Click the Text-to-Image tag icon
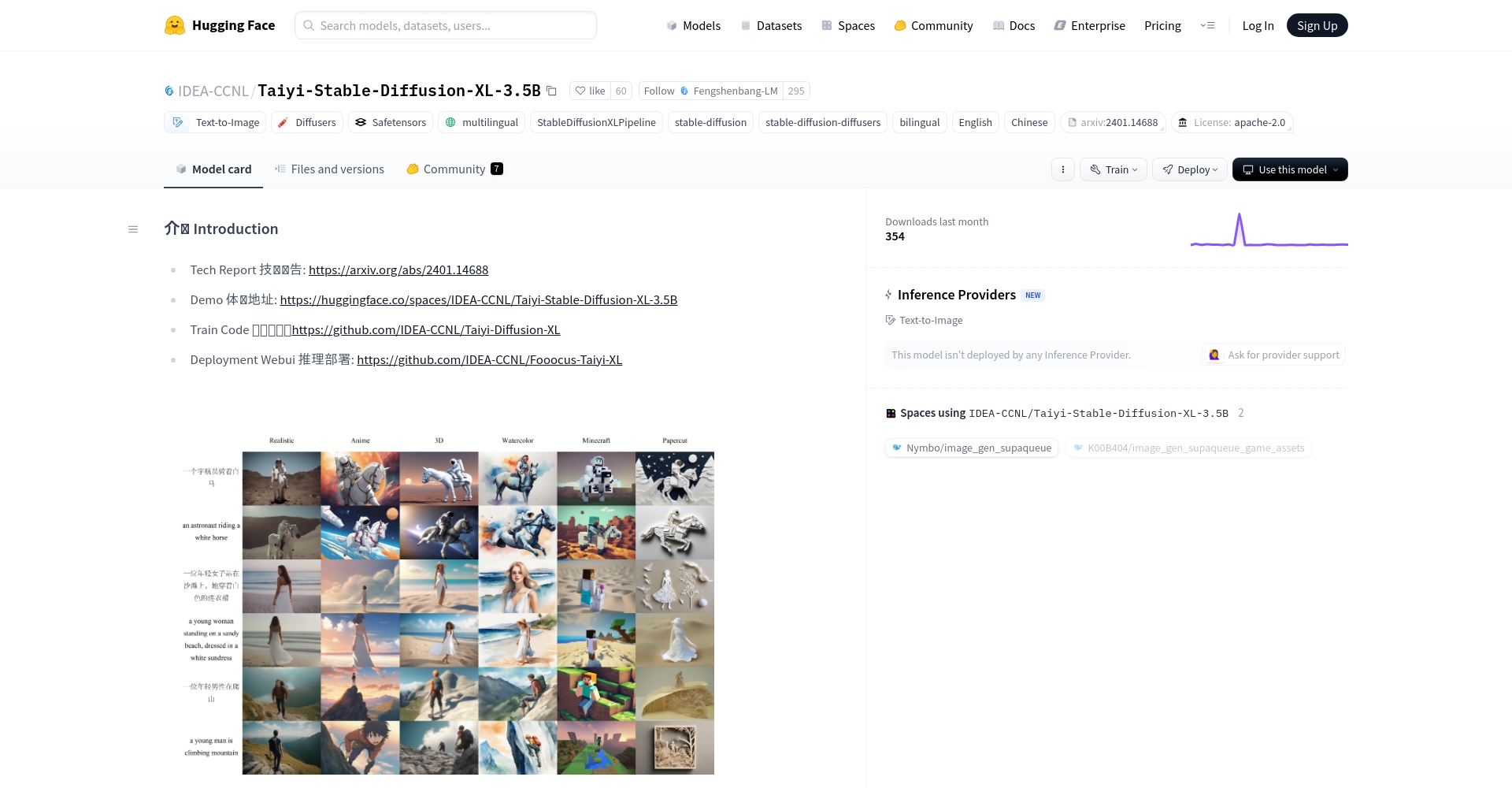Image resolution: width=1512 pixels, height=788 pixels. tap(178, 122)
